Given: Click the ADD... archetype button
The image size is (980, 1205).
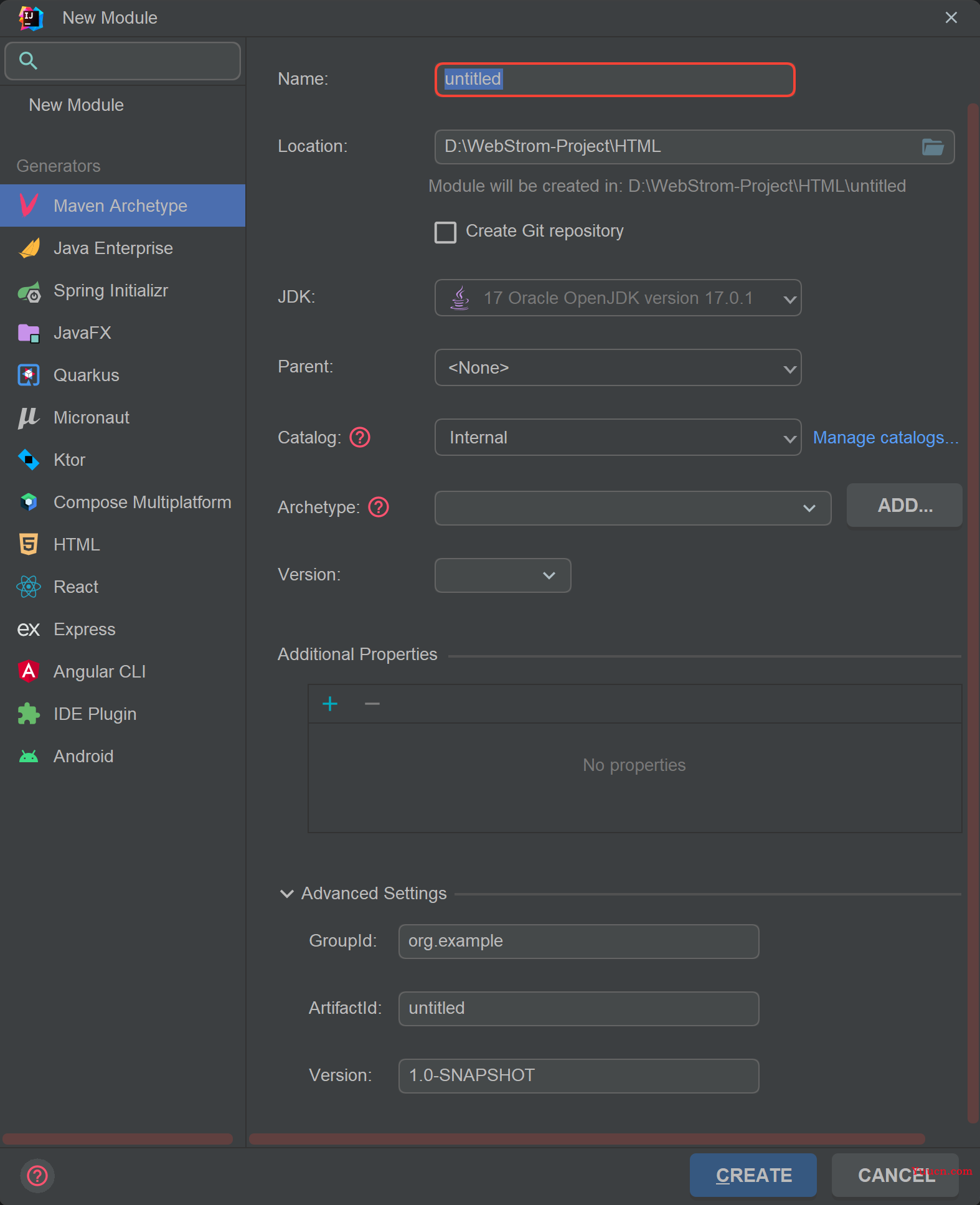Looking at the screenshot, I should point(904,505).
